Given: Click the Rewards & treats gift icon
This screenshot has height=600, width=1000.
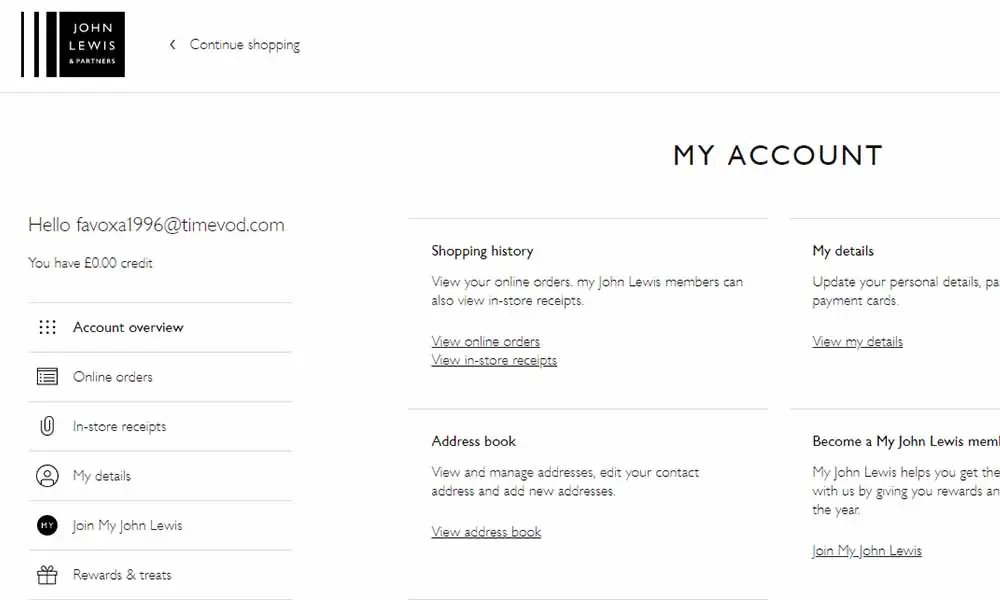Looking at the screenshot, I should 47,575.
